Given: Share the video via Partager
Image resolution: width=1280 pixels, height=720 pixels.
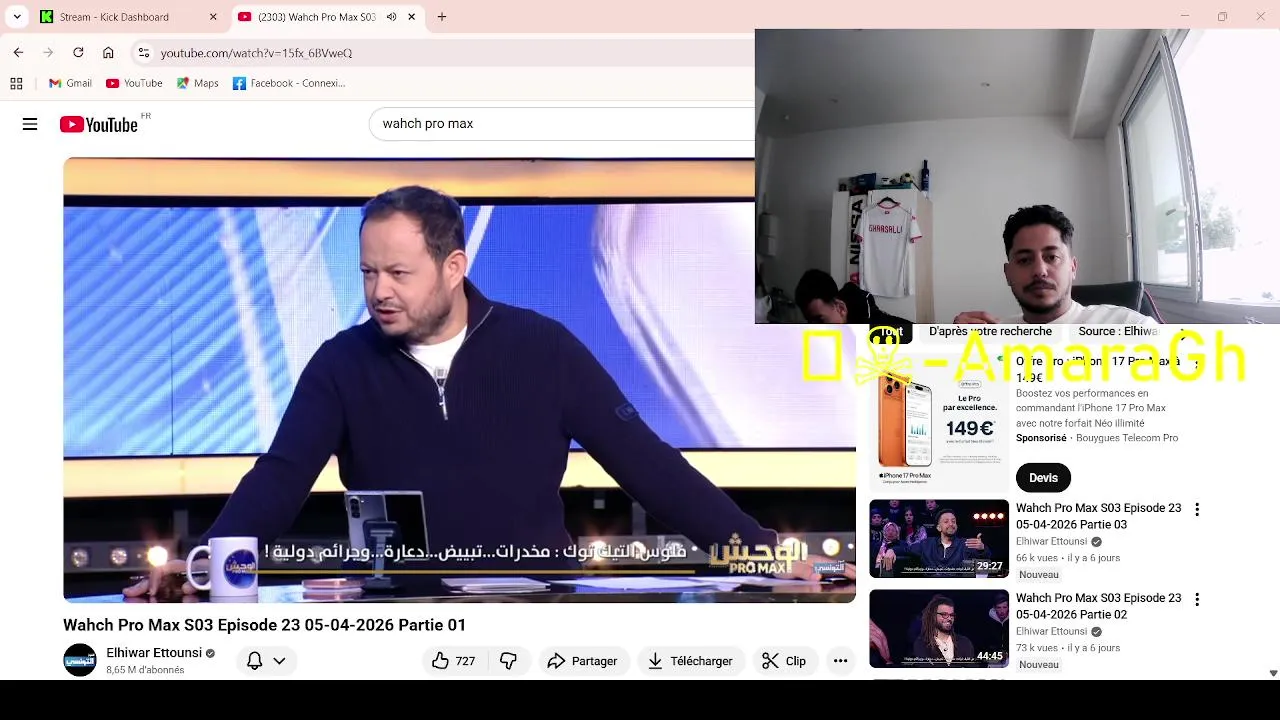Looking at the screenshot, I should pyautogui.click(x=582, y=661).
